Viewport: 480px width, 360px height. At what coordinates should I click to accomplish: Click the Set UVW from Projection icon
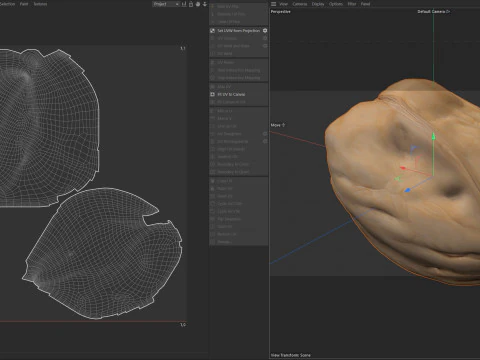click(x=212, y=31)
